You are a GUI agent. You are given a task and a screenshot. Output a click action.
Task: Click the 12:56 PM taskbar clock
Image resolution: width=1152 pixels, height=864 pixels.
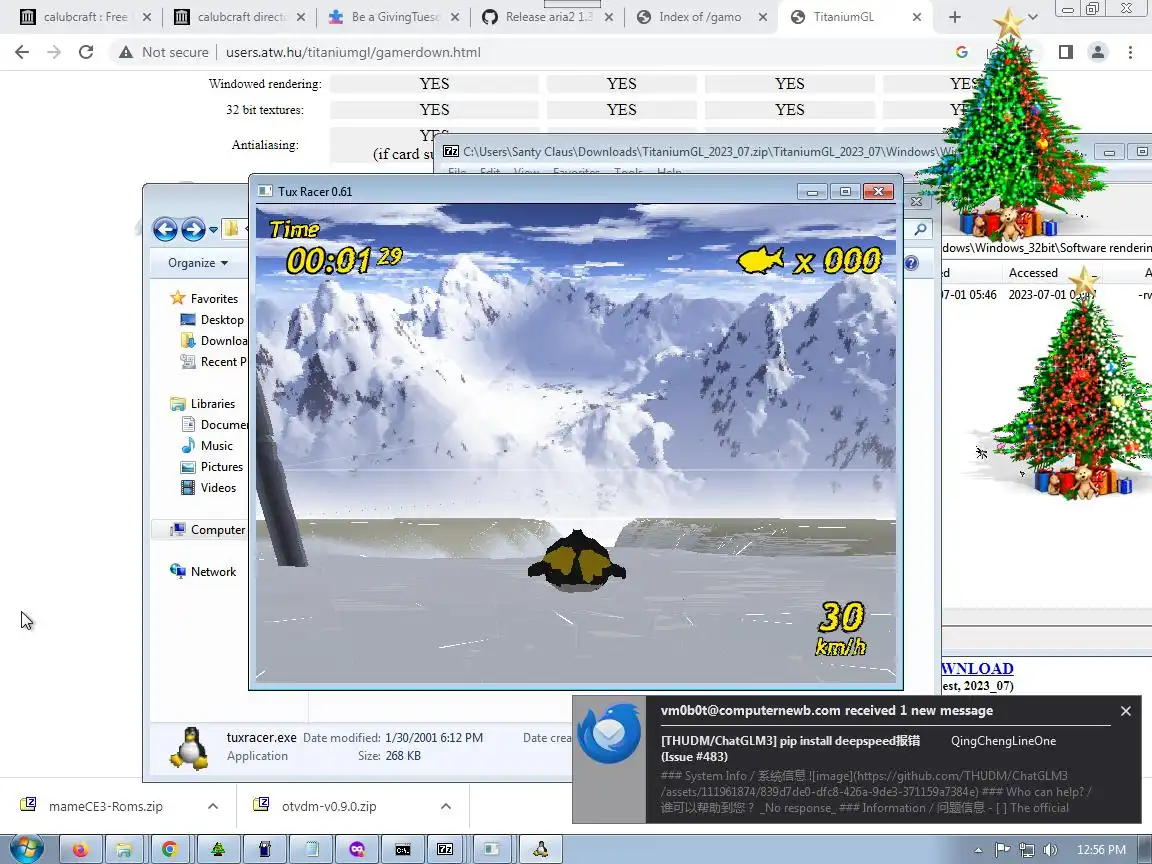pos(1101,850)
